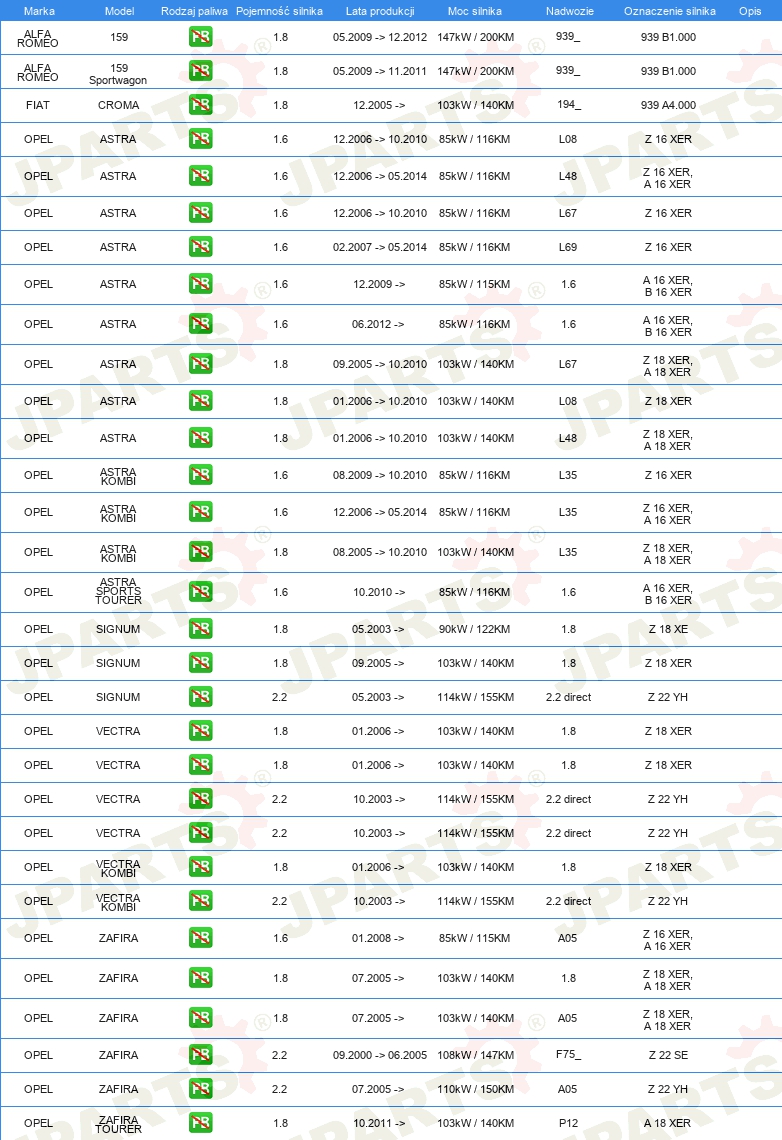Click the 108kW / 147KM power value
The image size is (782, 1140).
coord(475,1055)
